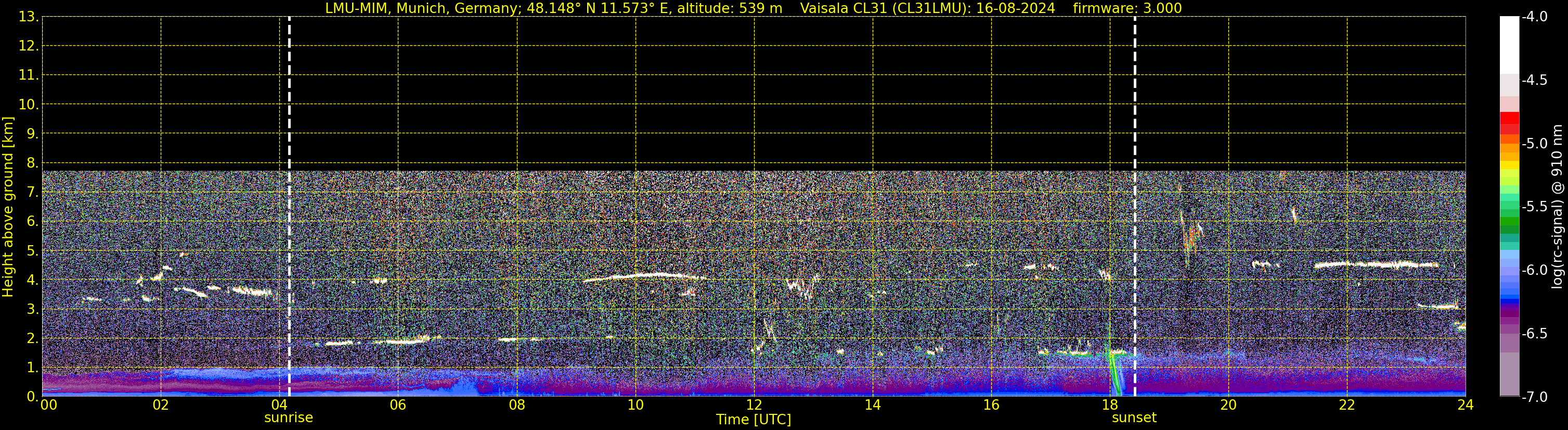Screen dimensions: 1568x430
Task: Click the "-7.0" colorbar tick label
Action: pyautogui.click(x=1534, y=397)
